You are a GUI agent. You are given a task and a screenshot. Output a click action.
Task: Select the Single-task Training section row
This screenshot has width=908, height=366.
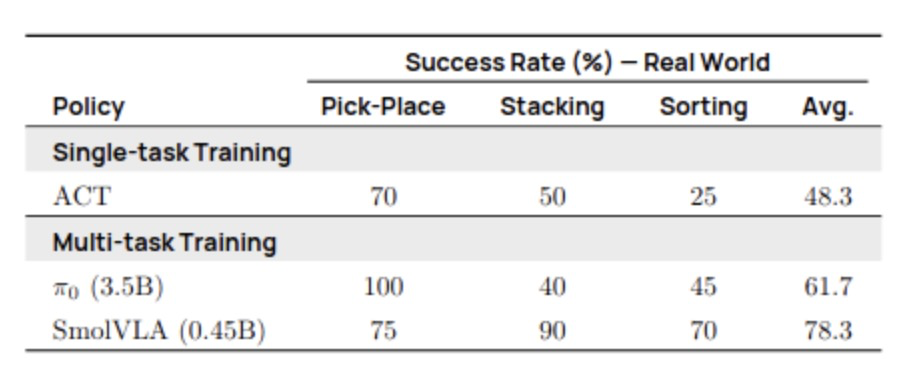click(453, 152)
